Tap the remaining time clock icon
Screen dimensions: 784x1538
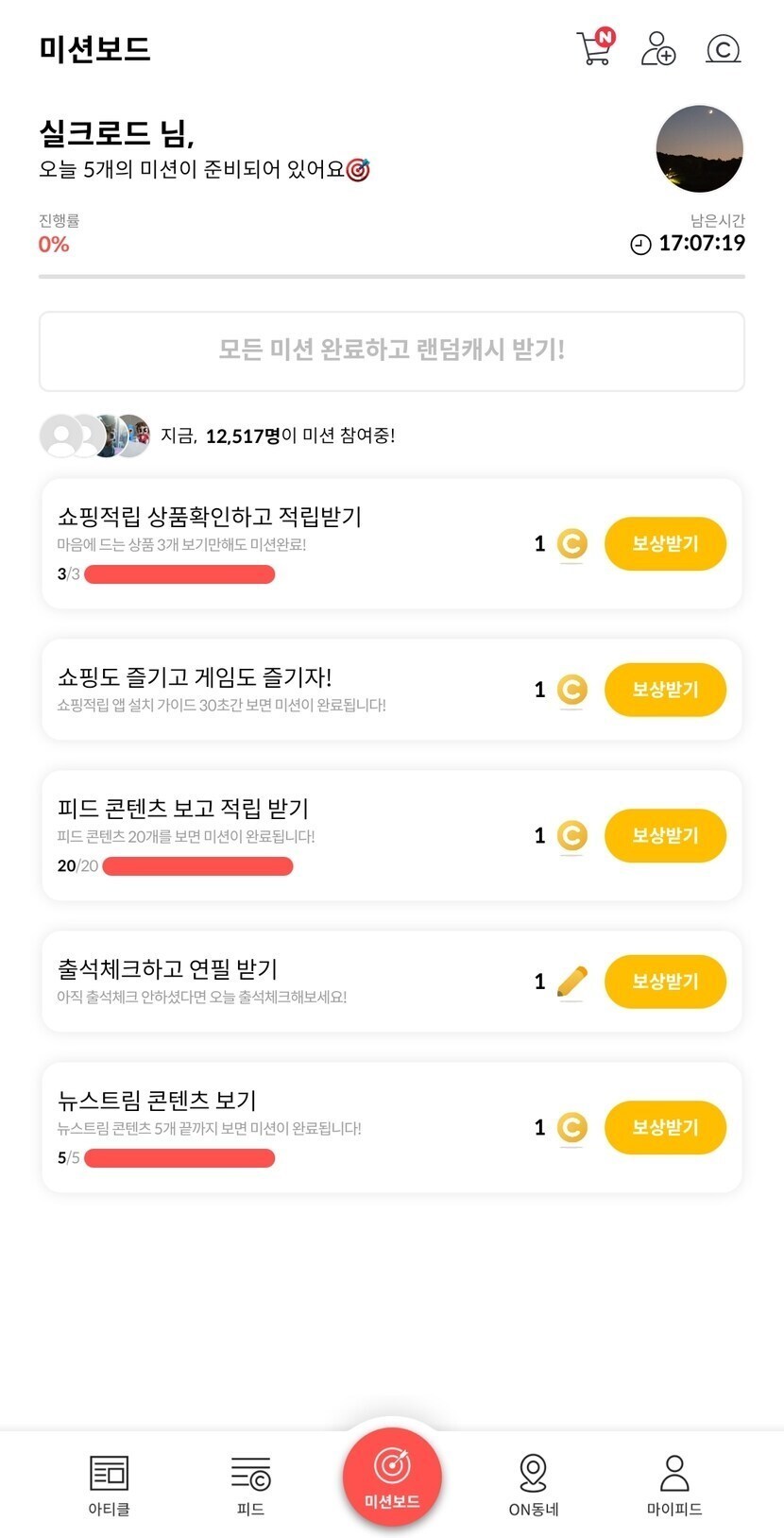[x=640, y=245]
